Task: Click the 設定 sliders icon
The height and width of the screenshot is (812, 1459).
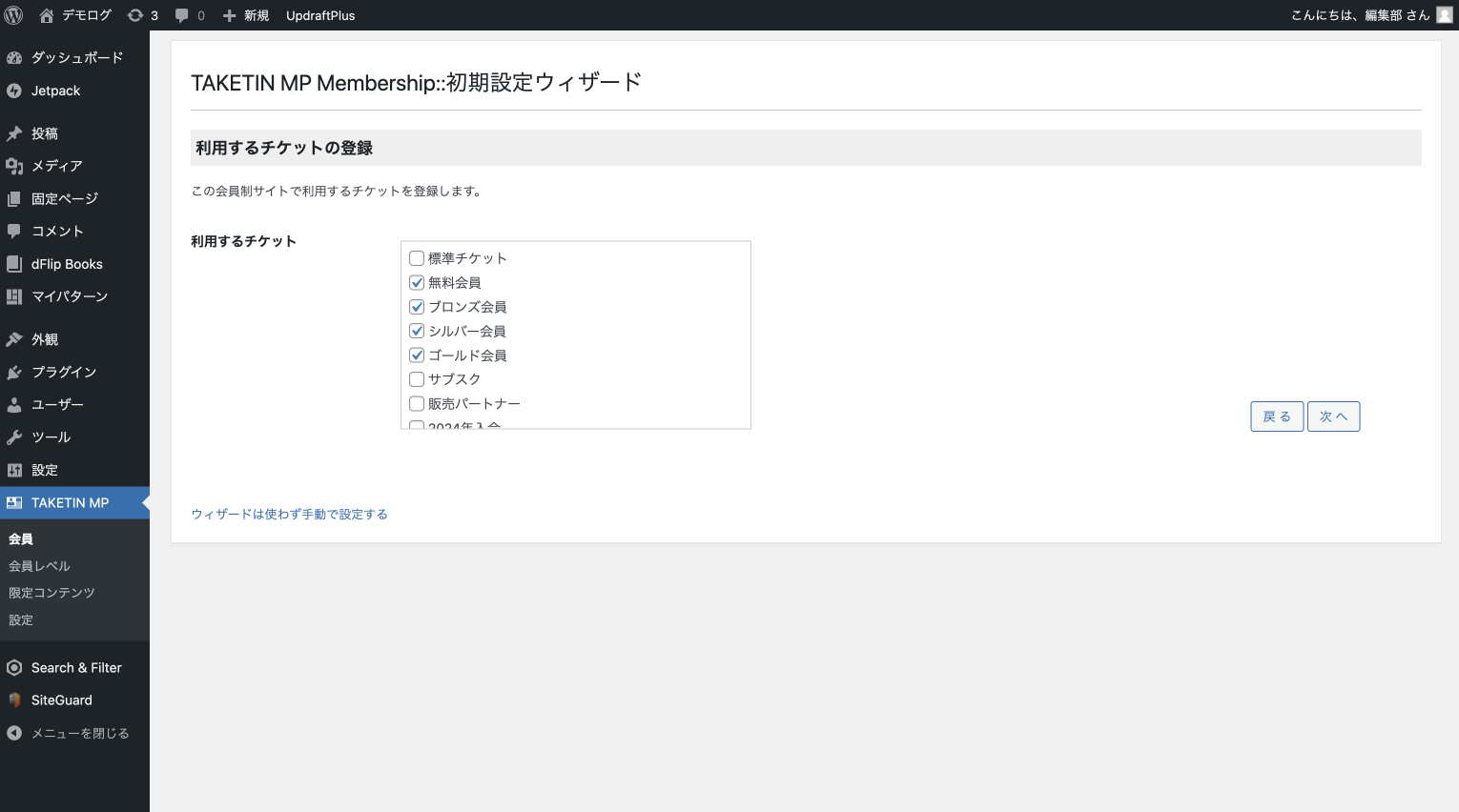Action: pyautogui.click(x=14, y=470)
